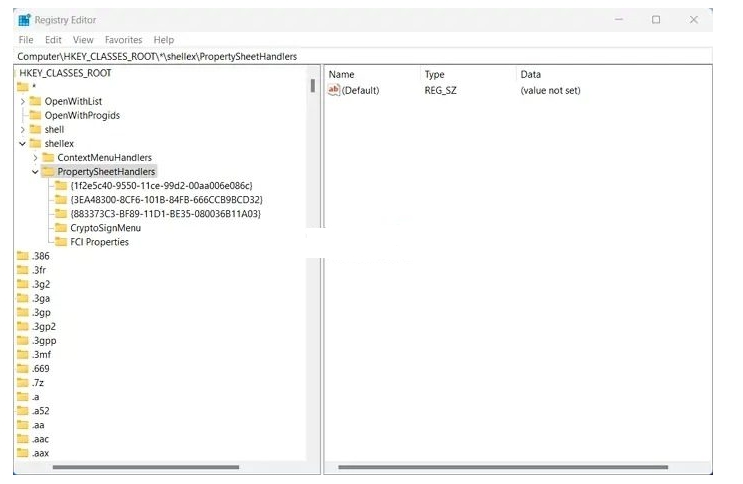Click the .3gp2 folder icon
Image resolution: width=743 pixels, height=484 pixels.
pyautogui.click(x=23, y=326)
